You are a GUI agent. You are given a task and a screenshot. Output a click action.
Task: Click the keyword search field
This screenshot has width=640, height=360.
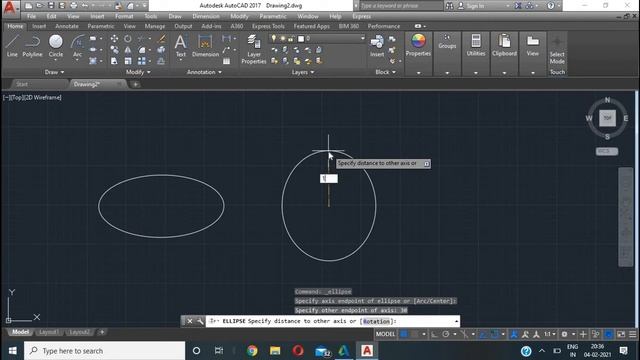pyautogui.click(x=400, y=6)
